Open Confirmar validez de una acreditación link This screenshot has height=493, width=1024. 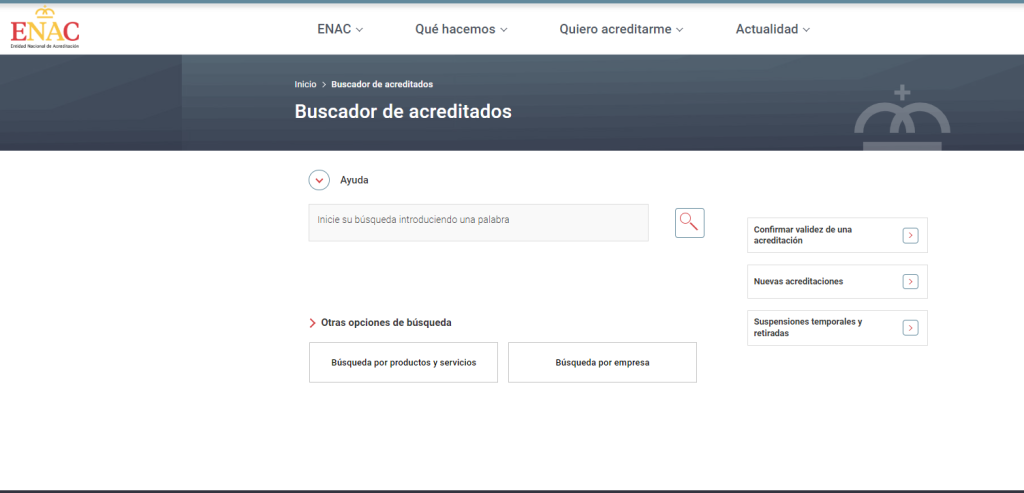click(x=837, y=235)
